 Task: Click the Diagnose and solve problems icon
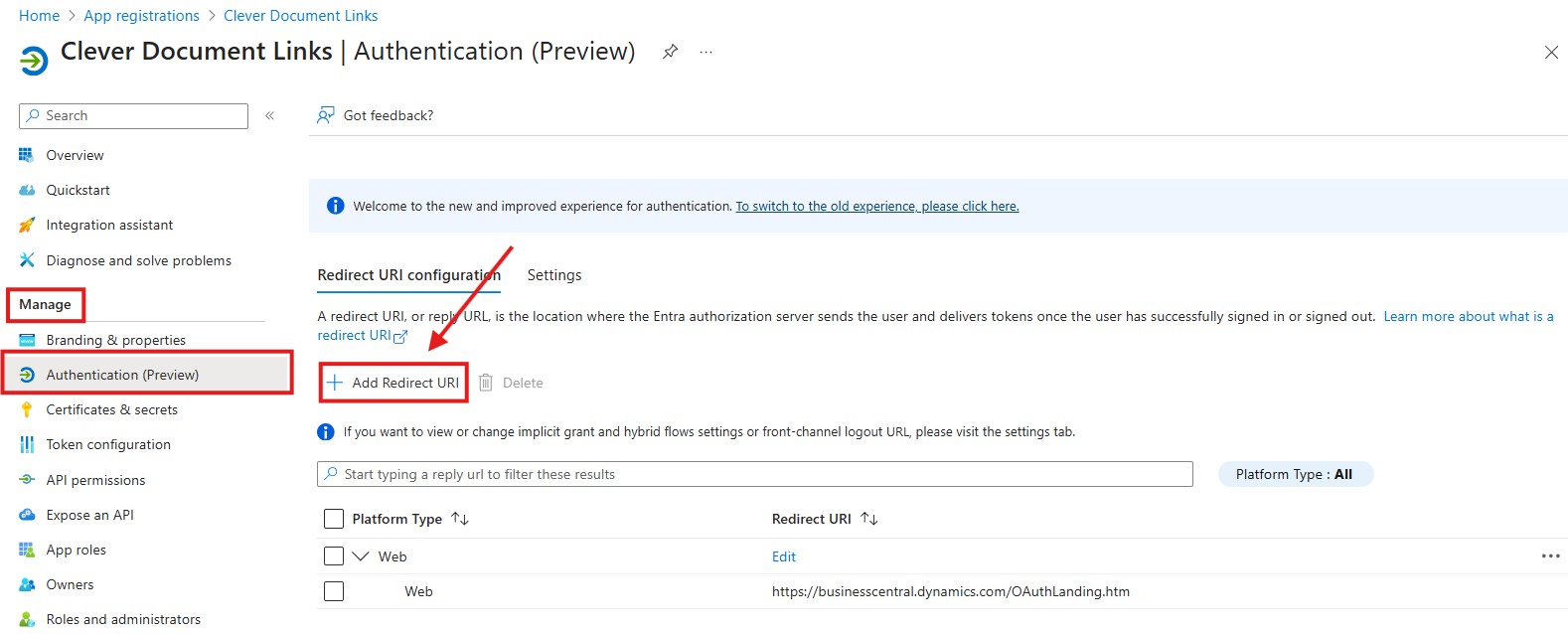pyautogui.click(x=27, y=260)
